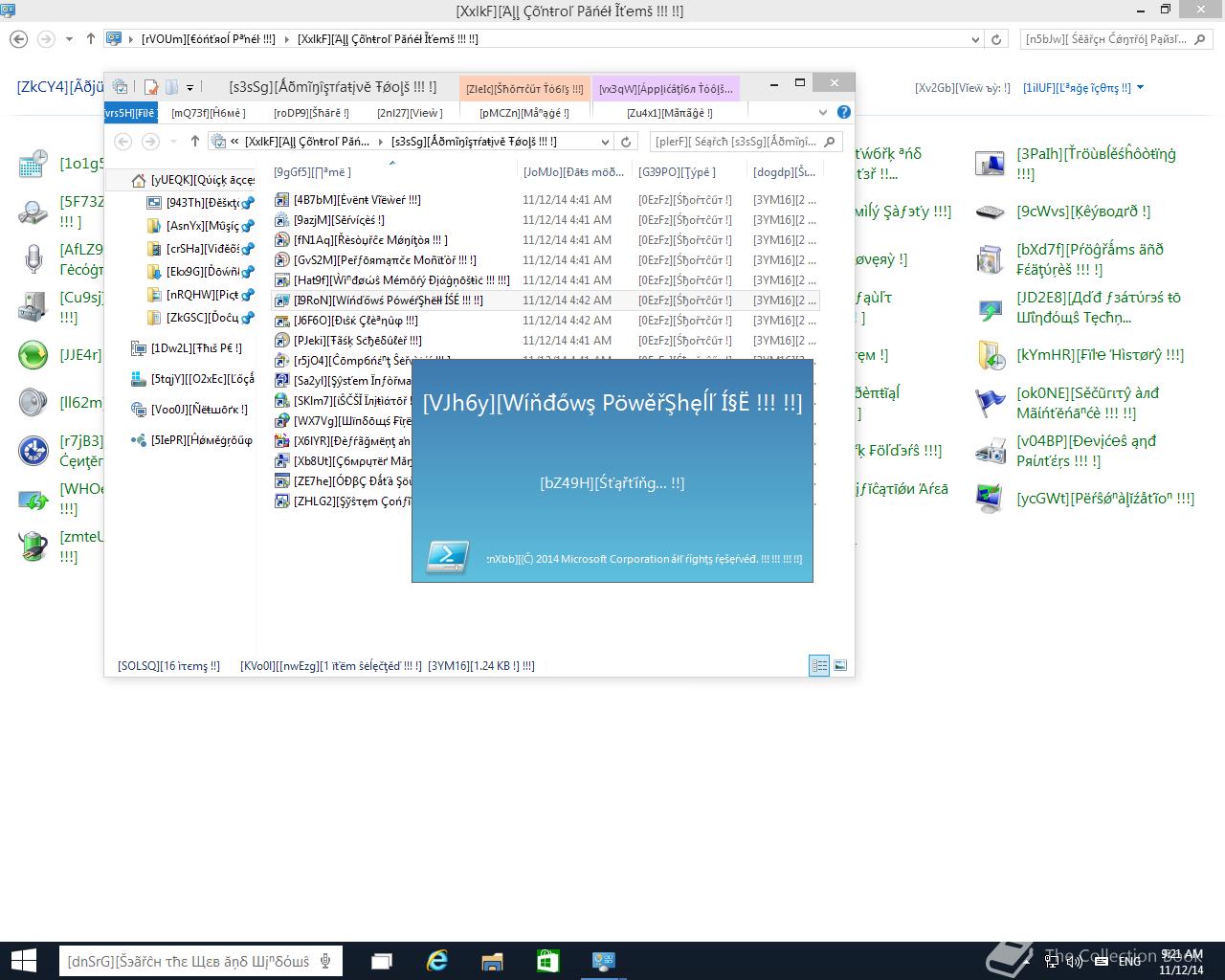Open Windows Firewall shortcut icon
Viewport: 1225px width, 980px height.
[282, 421]
